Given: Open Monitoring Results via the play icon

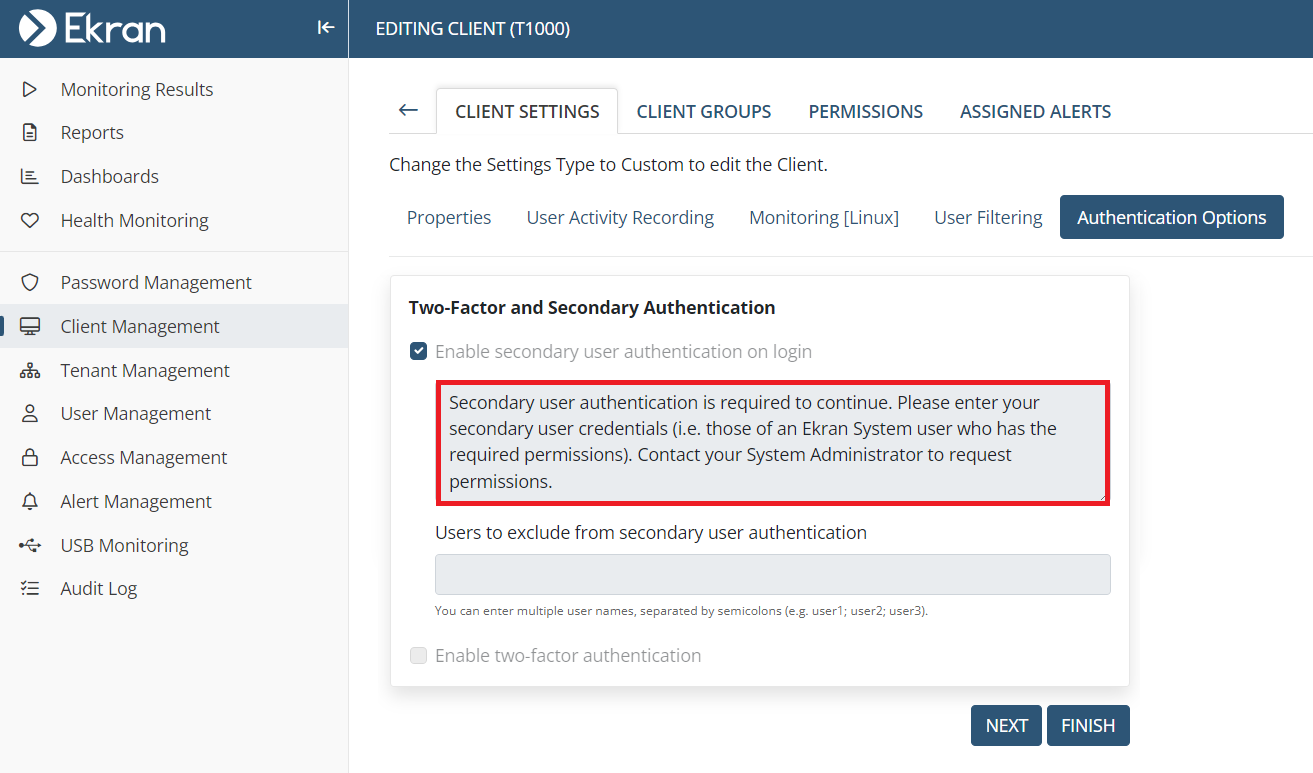Looking at the screenshot, I should click(30, 89).
